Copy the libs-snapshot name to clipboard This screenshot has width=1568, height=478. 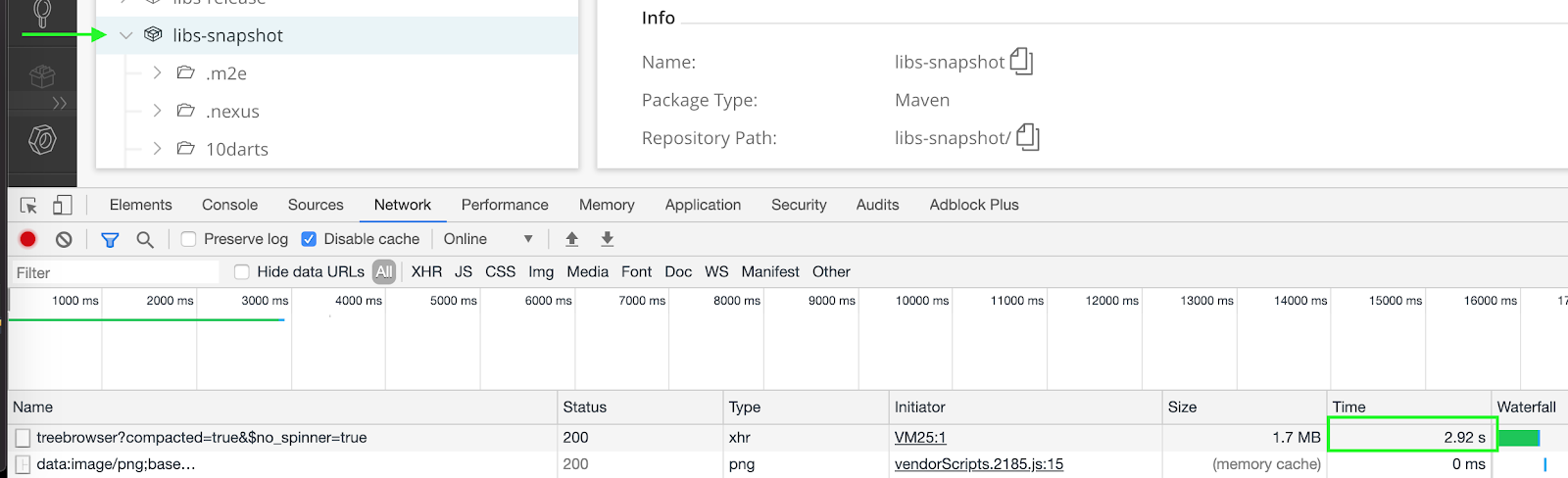coord(1021,62)
